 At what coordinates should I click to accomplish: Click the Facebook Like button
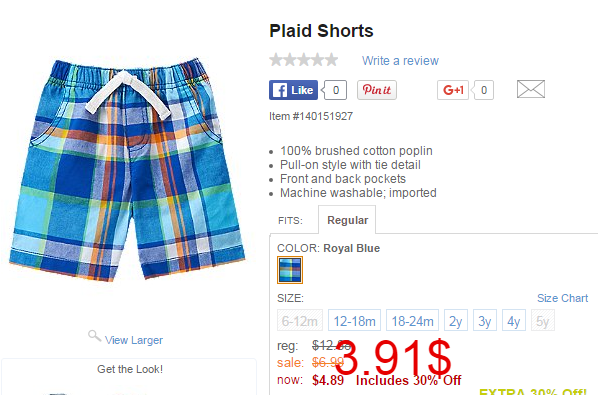(x=293, y=90)
